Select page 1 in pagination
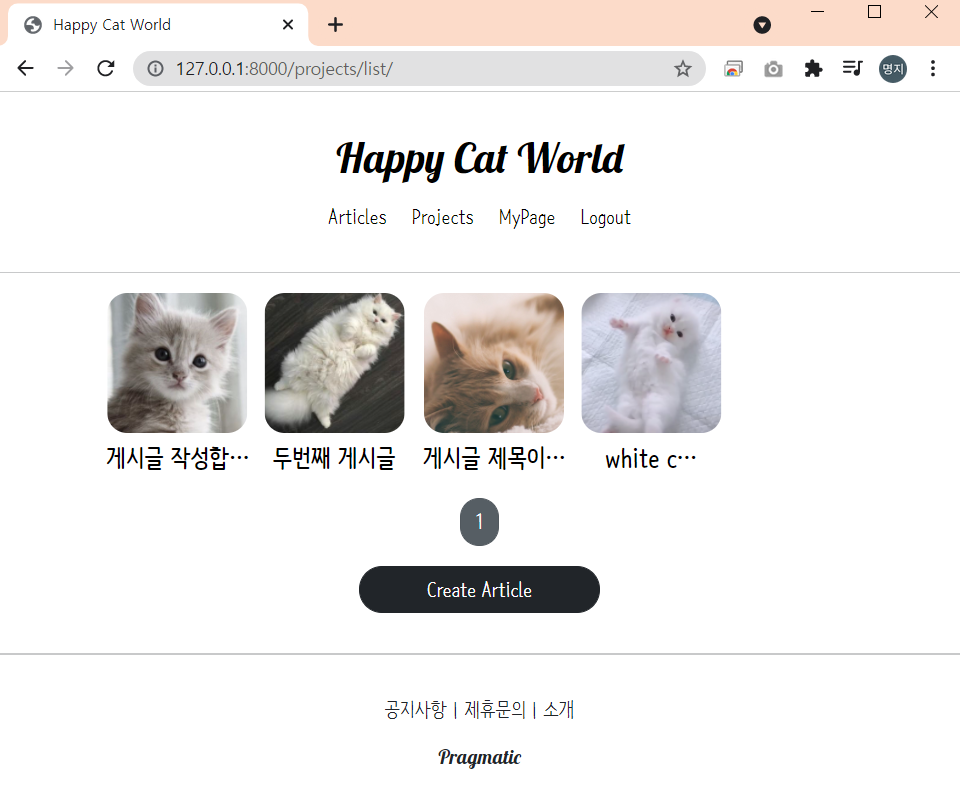The image size is (960, 789). (479, 522)
